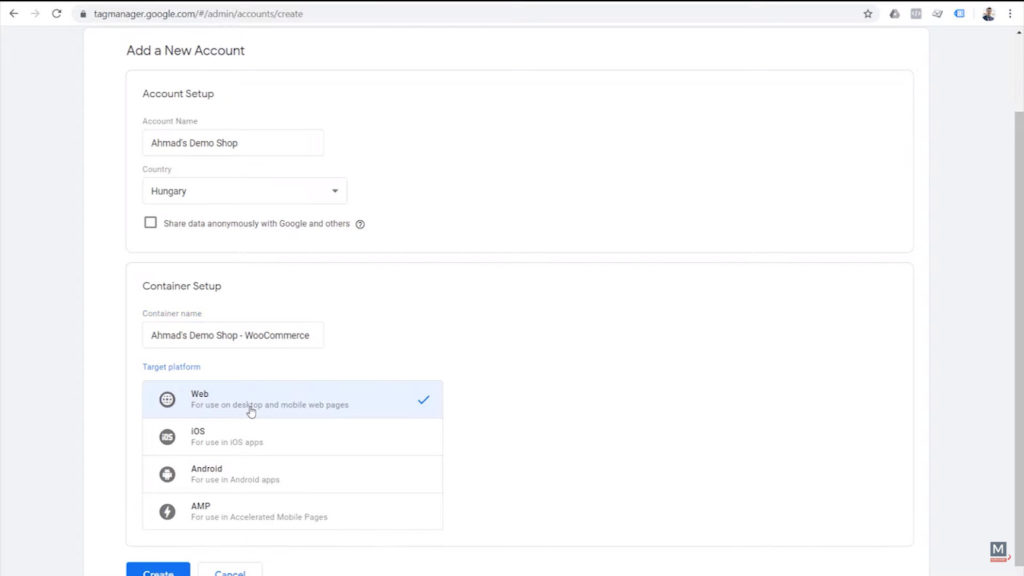The width and height of the screenshot is (1024, 576).
Task: Click the grid-style extension icon in the toolbar
Action: pos(916,13)
